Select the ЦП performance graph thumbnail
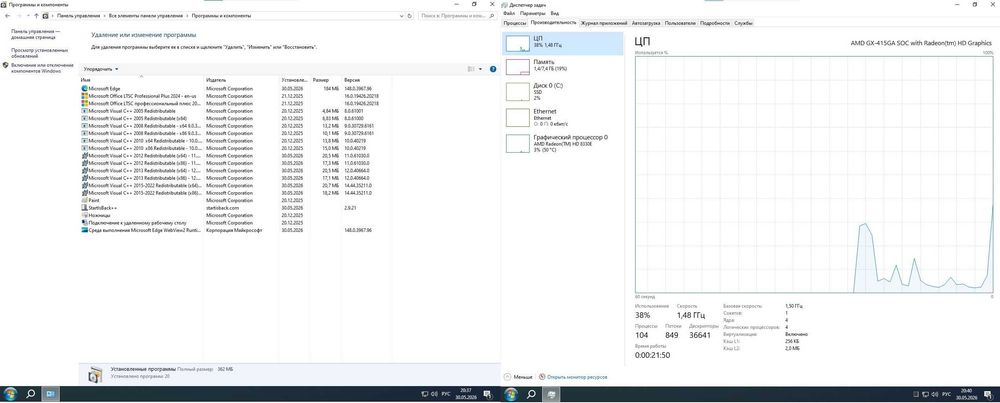Screen dimensions: 1000x403 (518, 43)
